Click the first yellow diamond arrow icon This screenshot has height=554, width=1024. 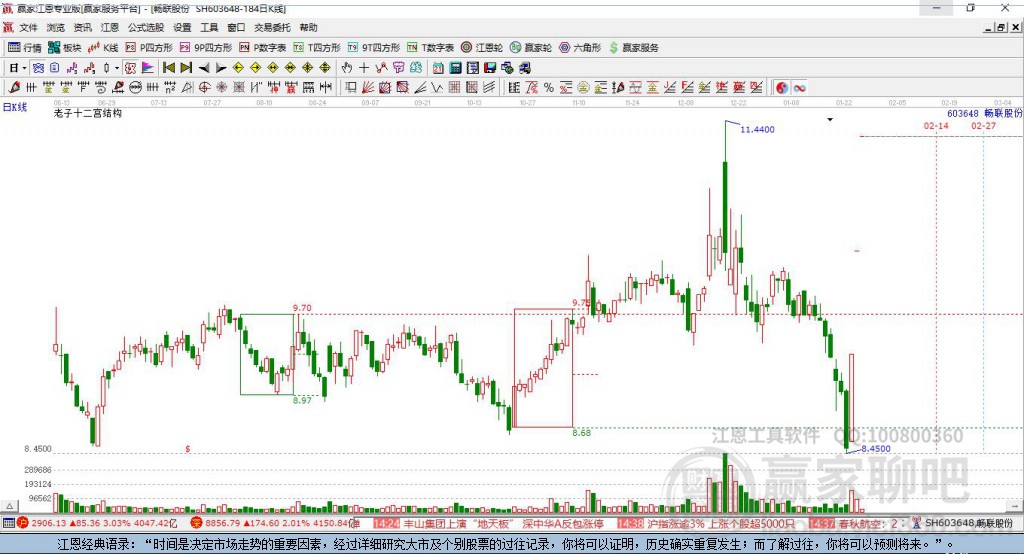pos(238,68)
